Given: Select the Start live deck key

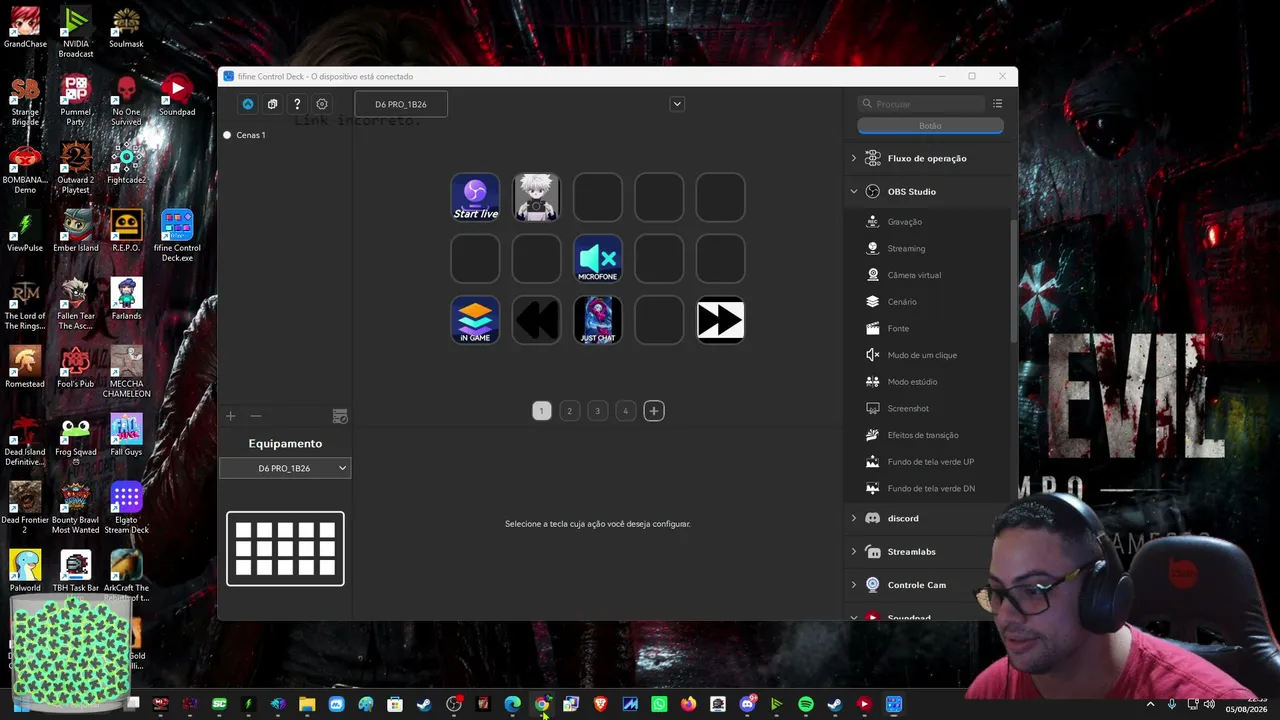Looking at the screenshot, I should (475, 197).
